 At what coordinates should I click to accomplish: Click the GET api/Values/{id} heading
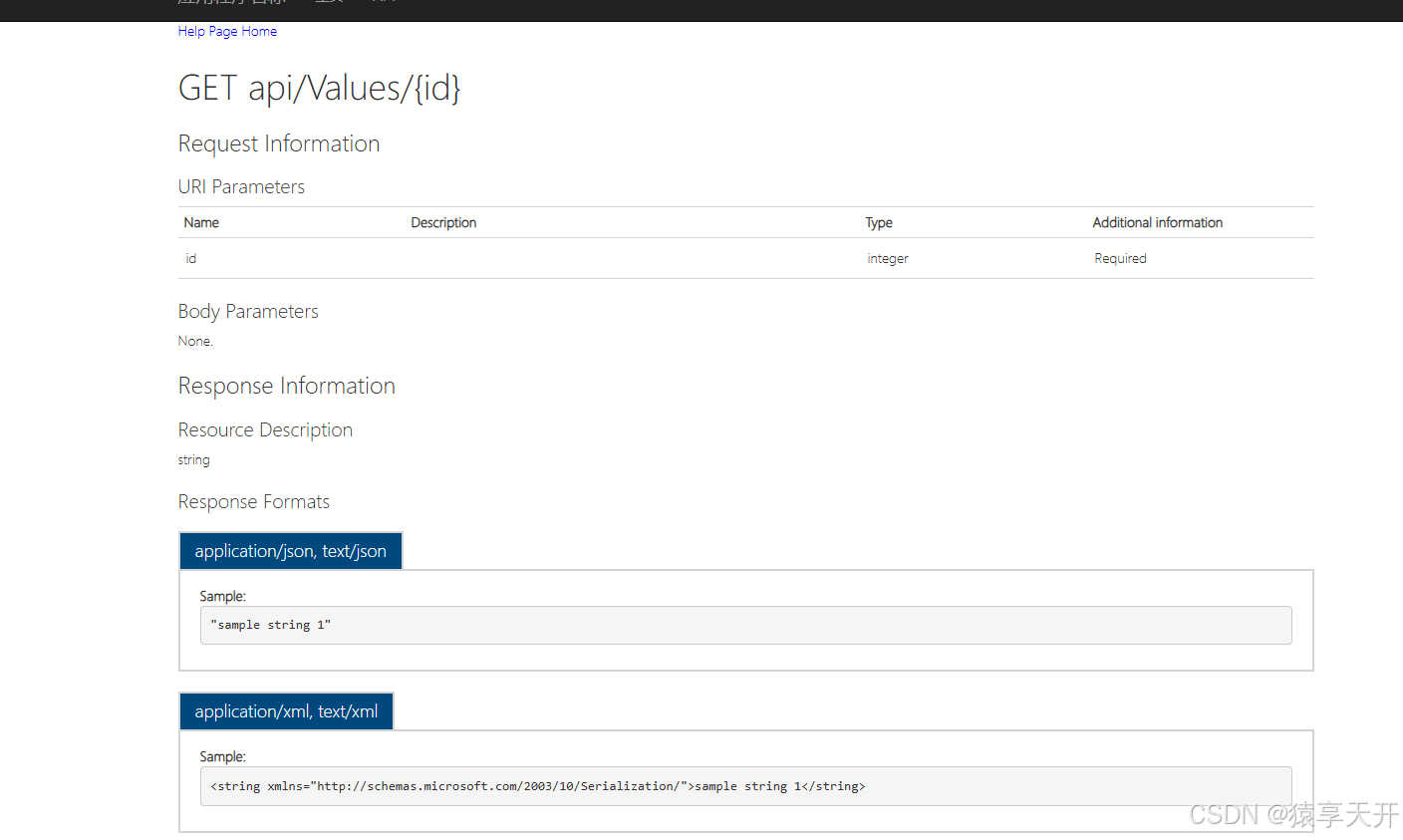319,88
